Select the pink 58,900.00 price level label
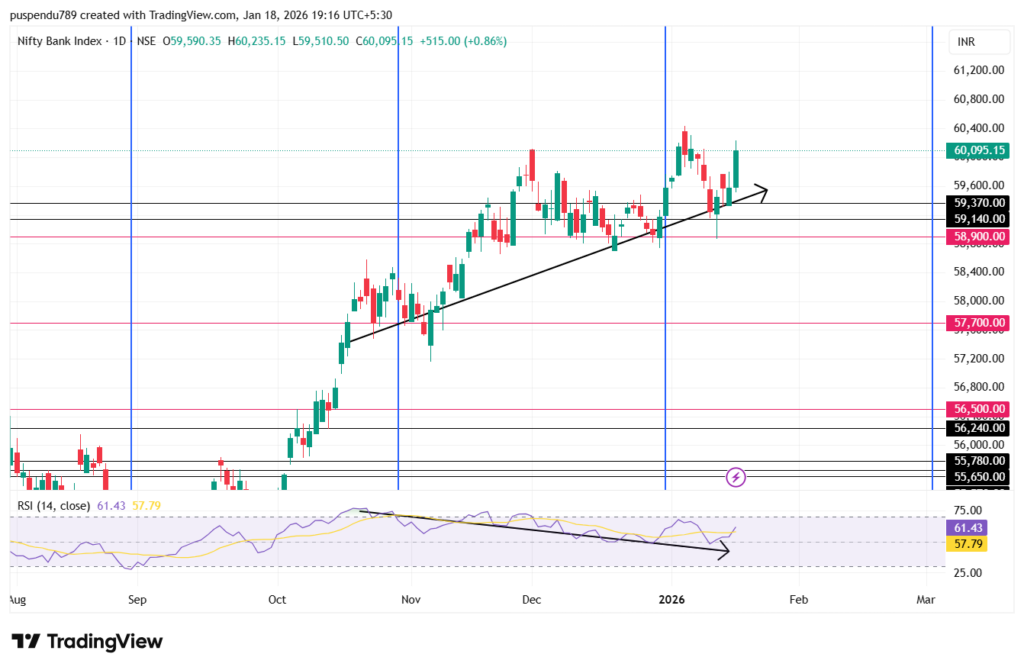This screenshot has height=670, width=1024. (978, 237)
